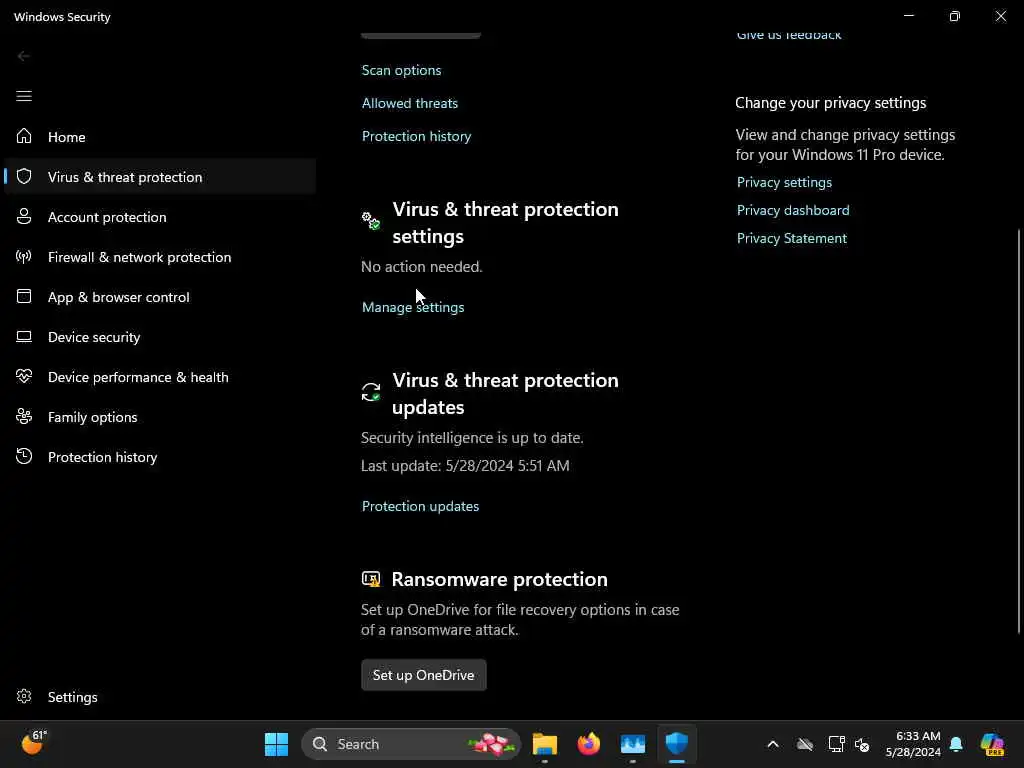Click the taskbar Search box
The height and width of the screenshot is (768, 1024).
click(x=411, y=744)
